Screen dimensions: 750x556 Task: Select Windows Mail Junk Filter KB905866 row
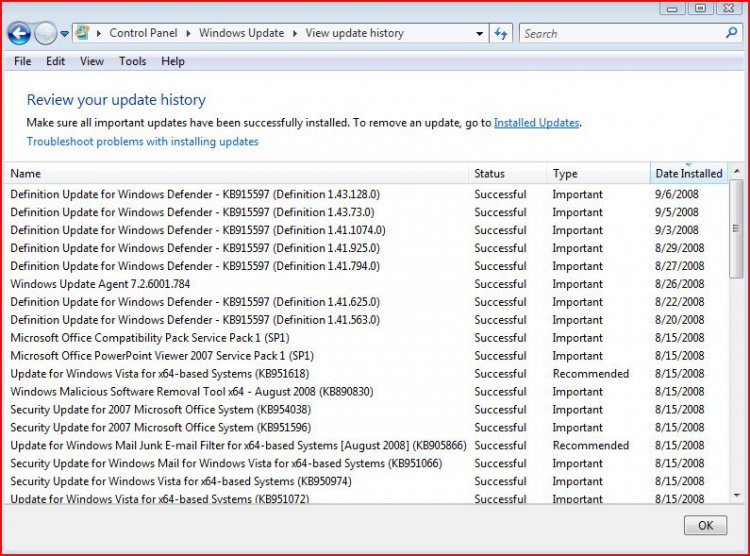coord(367,445)
